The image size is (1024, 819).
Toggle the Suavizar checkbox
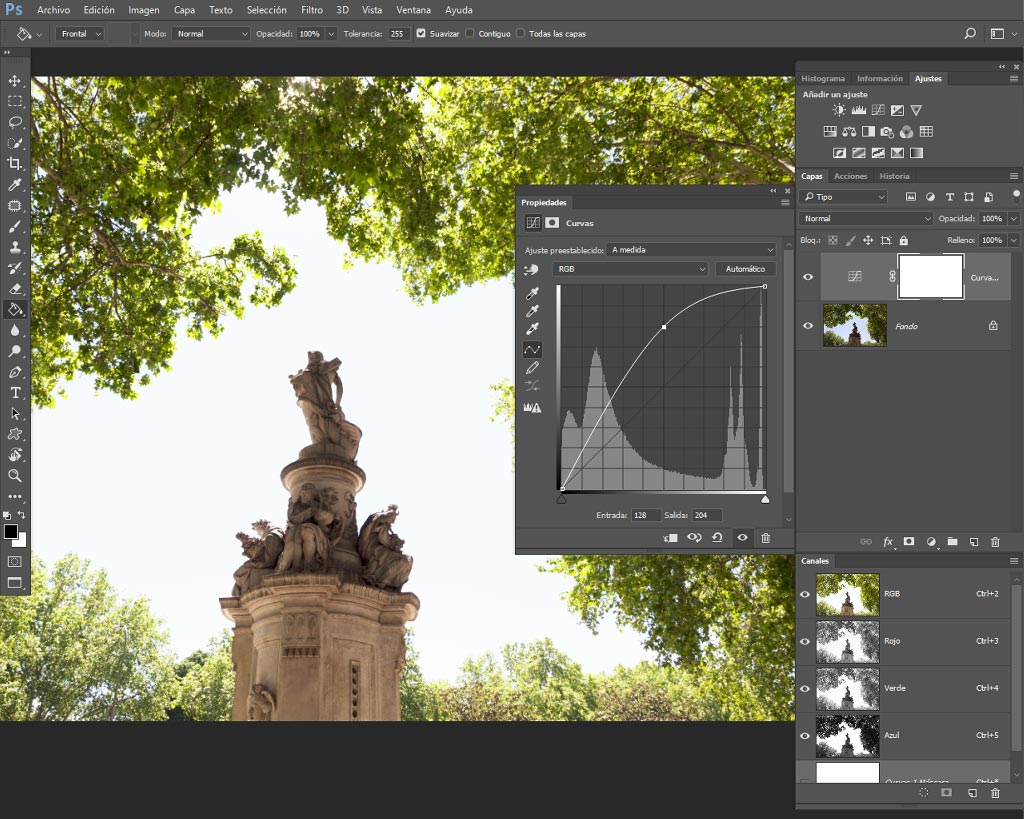(421, 33)
